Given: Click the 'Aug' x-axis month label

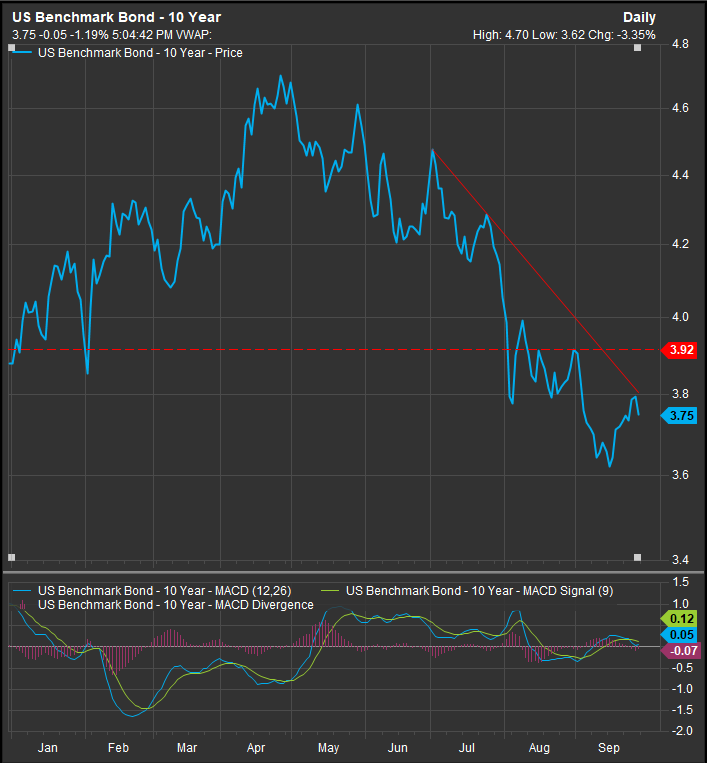Looking at the screenshot, I should click(x=539, y=748).
